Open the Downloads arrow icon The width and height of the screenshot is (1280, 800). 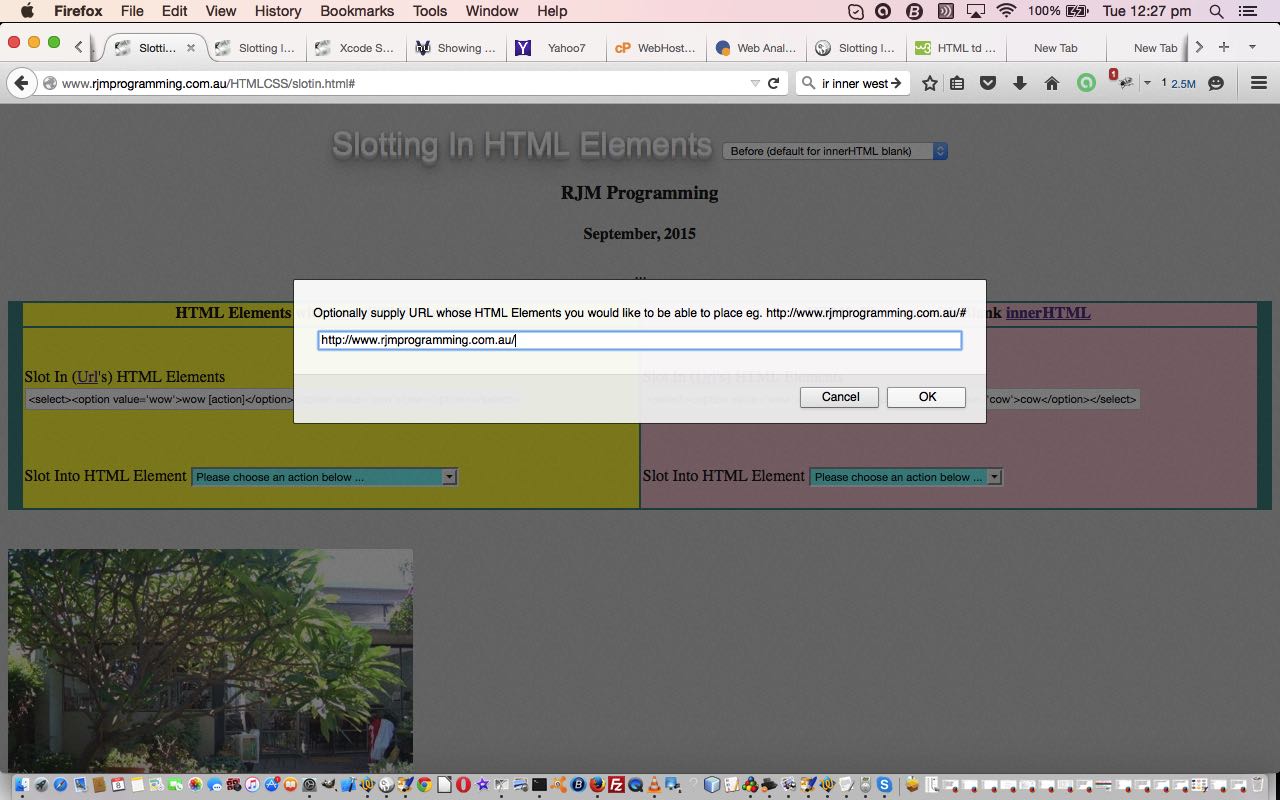(x=1020, y=84)
